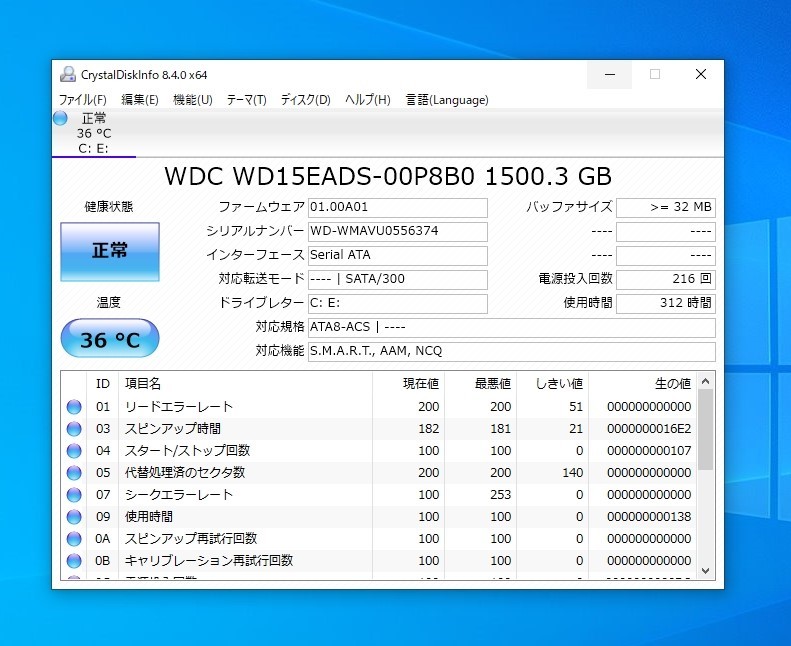Select the C: E: disk tab
Viewport: 791px width, 646px height.
(x=94, y=134)
